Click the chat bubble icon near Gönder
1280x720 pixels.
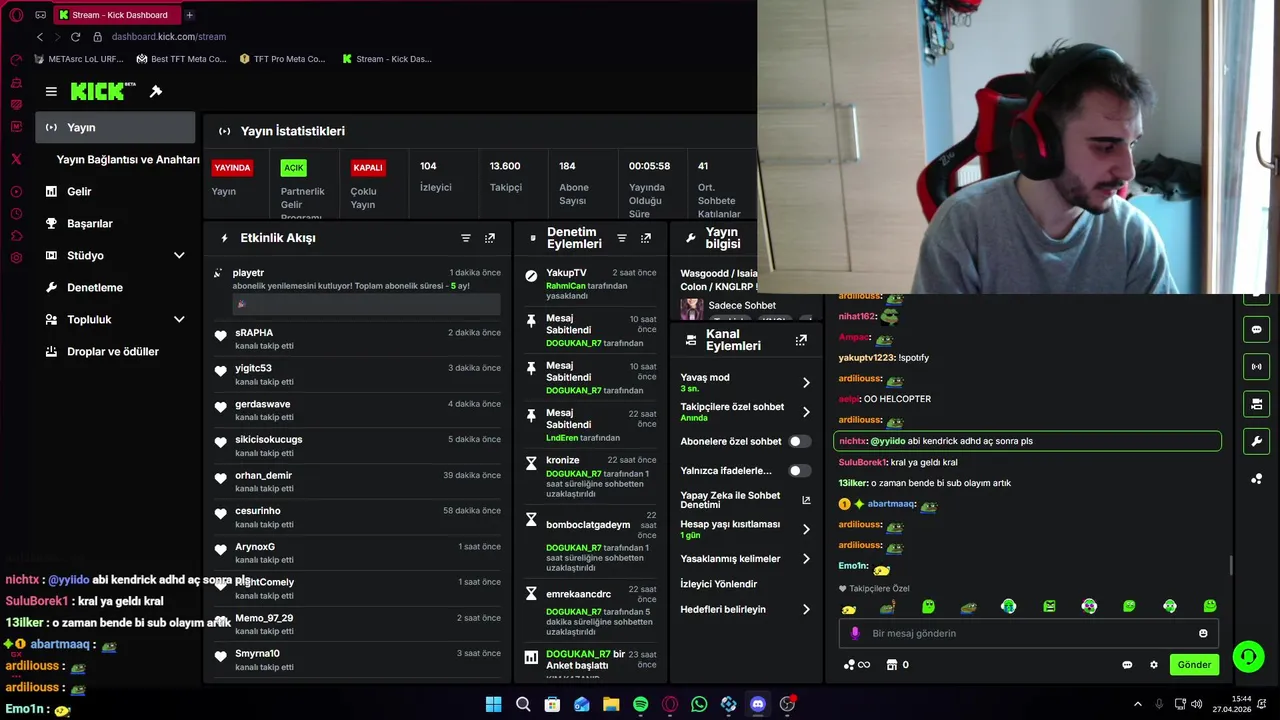[x=1127, y=665]
